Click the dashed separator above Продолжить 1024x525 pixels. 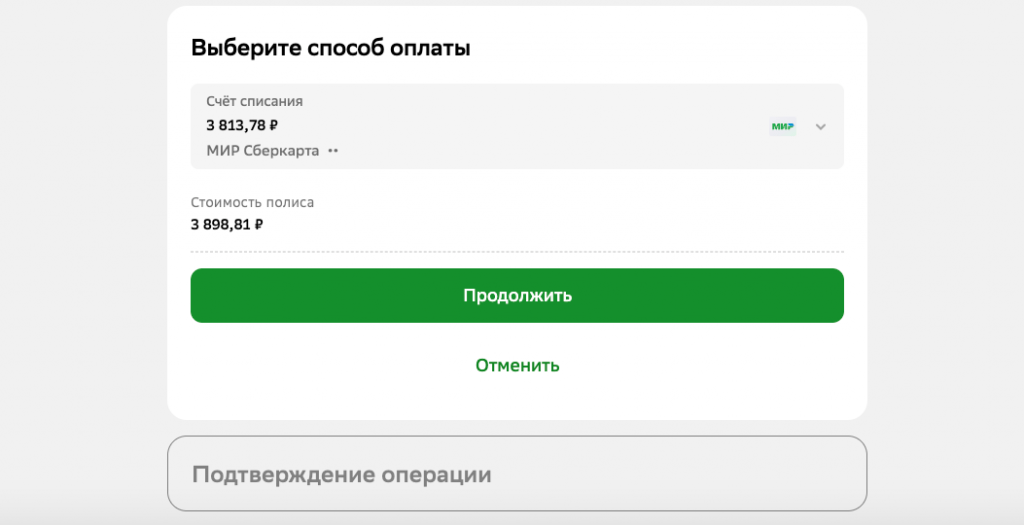516,252
